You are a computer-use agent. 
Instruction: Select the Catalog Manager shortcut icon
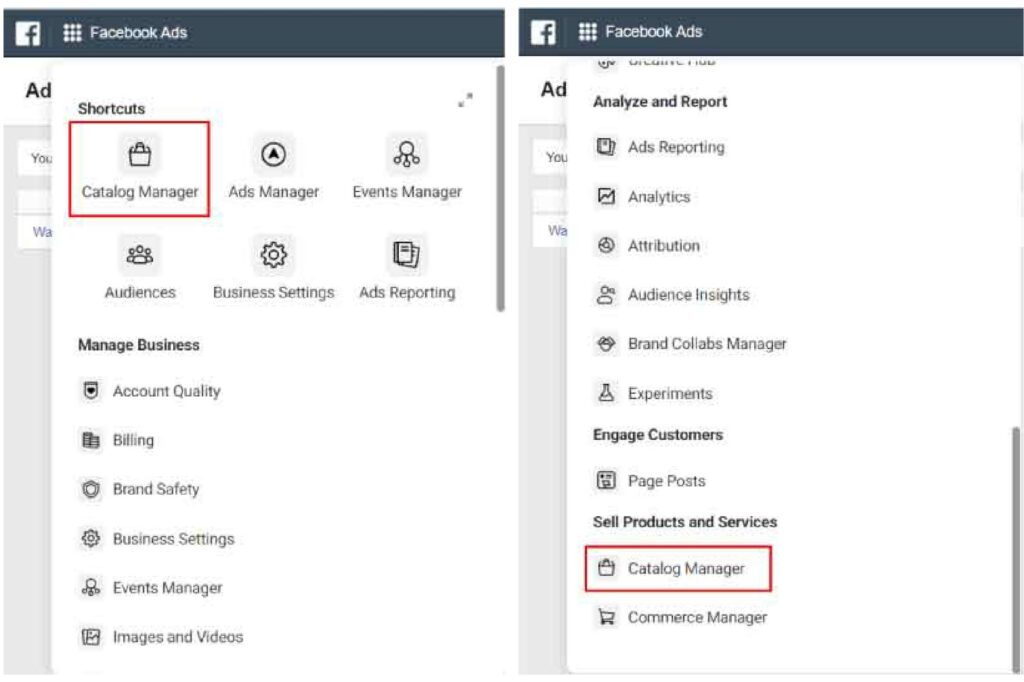pos(139,155)
